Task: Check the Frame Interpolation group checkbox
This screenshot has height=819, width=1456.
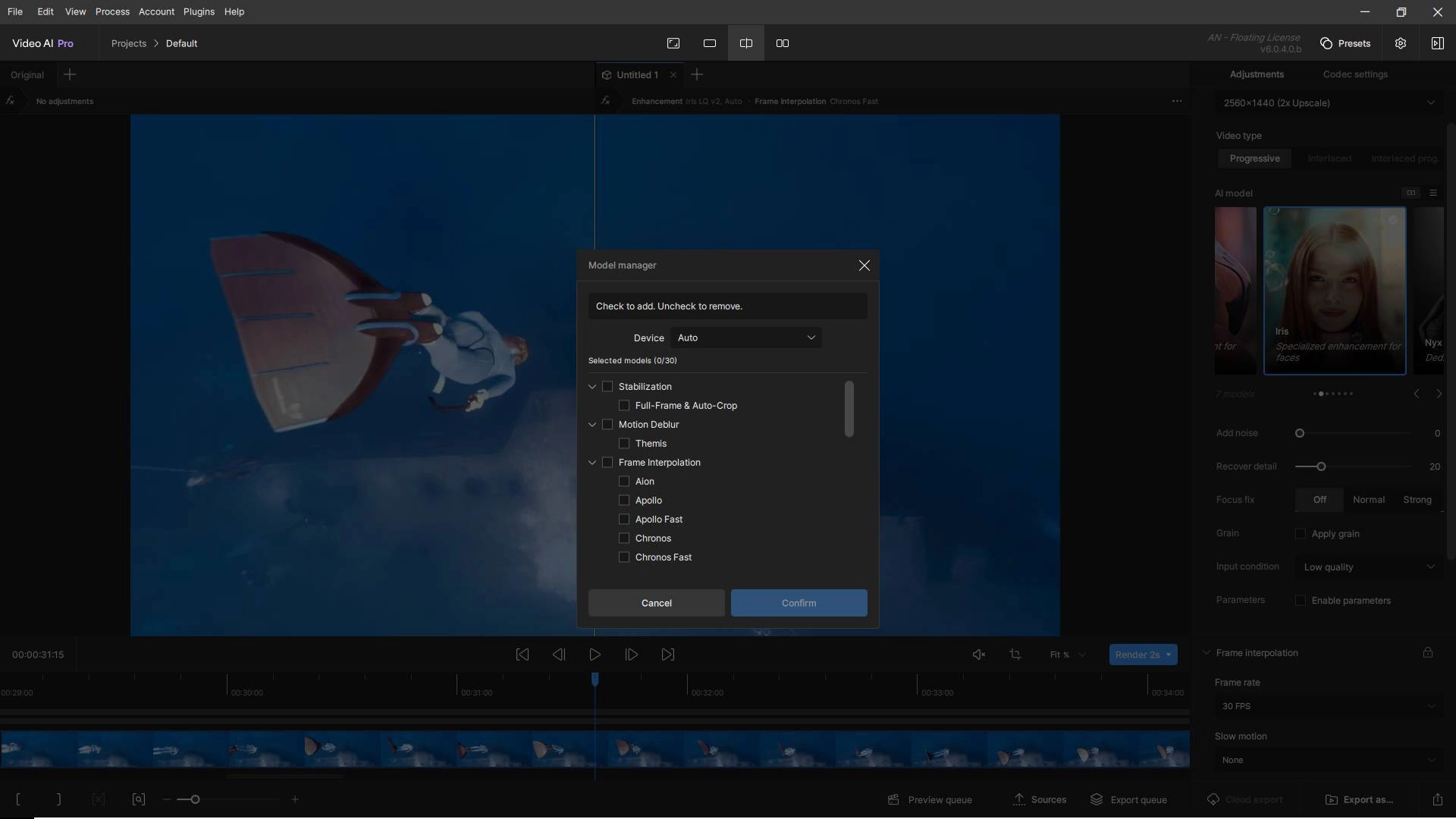Action: click(x=607, y=463)
